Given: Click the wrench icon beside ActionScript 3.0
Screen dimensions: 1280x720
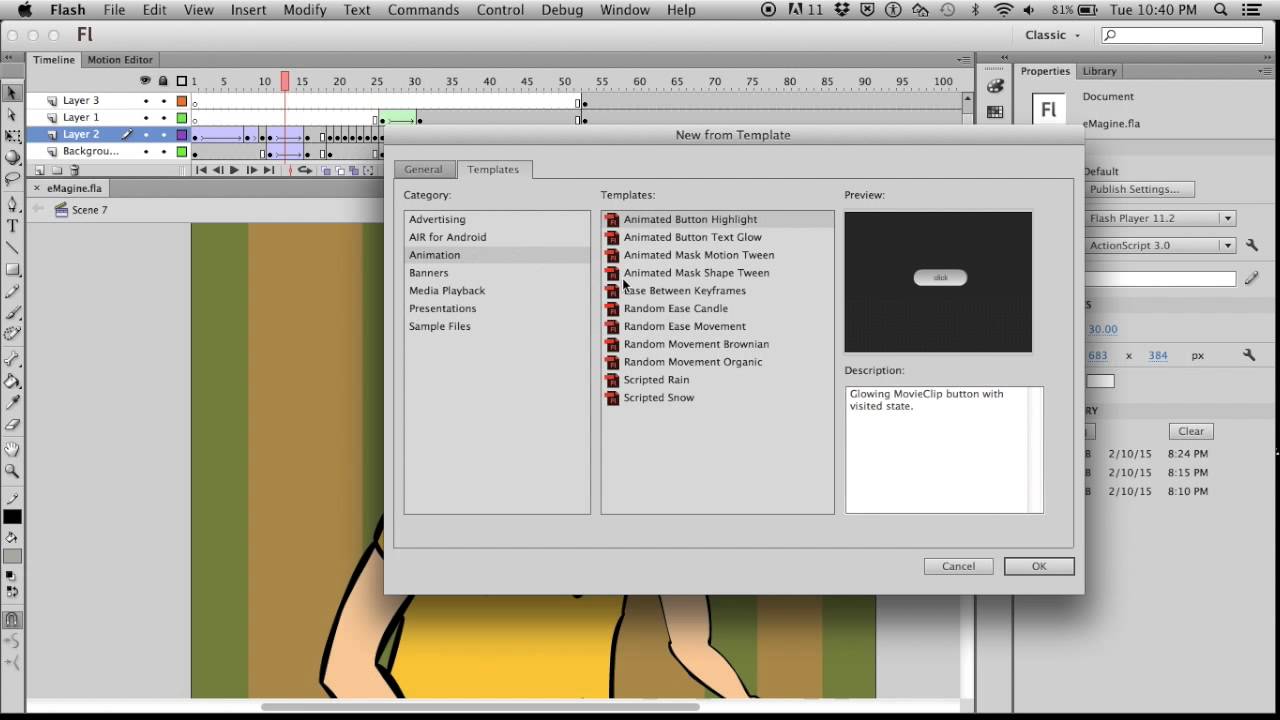Looking at the screenshot, I should click(1252, 245).
